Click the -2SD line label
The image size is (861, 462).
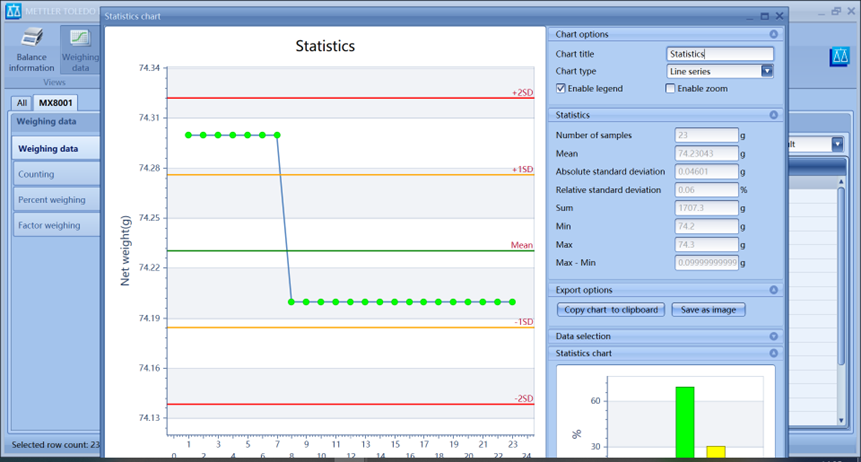tap(523, 398)
